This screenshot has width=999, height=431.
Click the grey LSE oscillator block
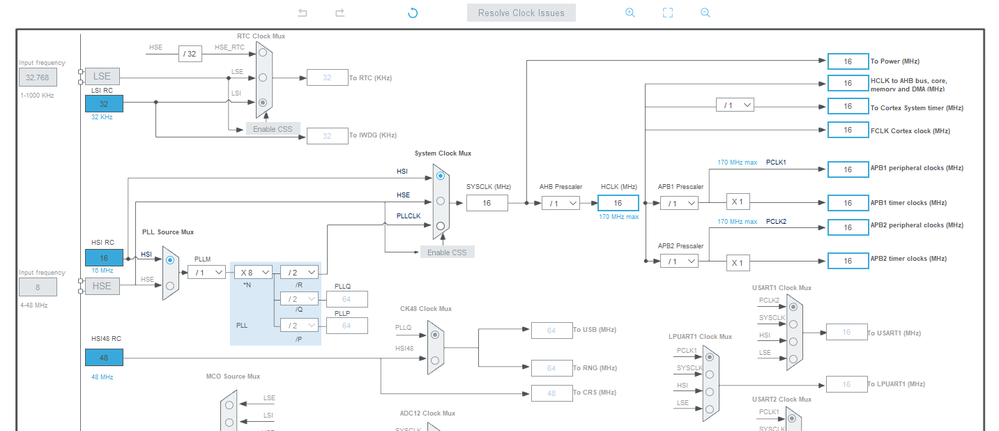pos(102,77)
